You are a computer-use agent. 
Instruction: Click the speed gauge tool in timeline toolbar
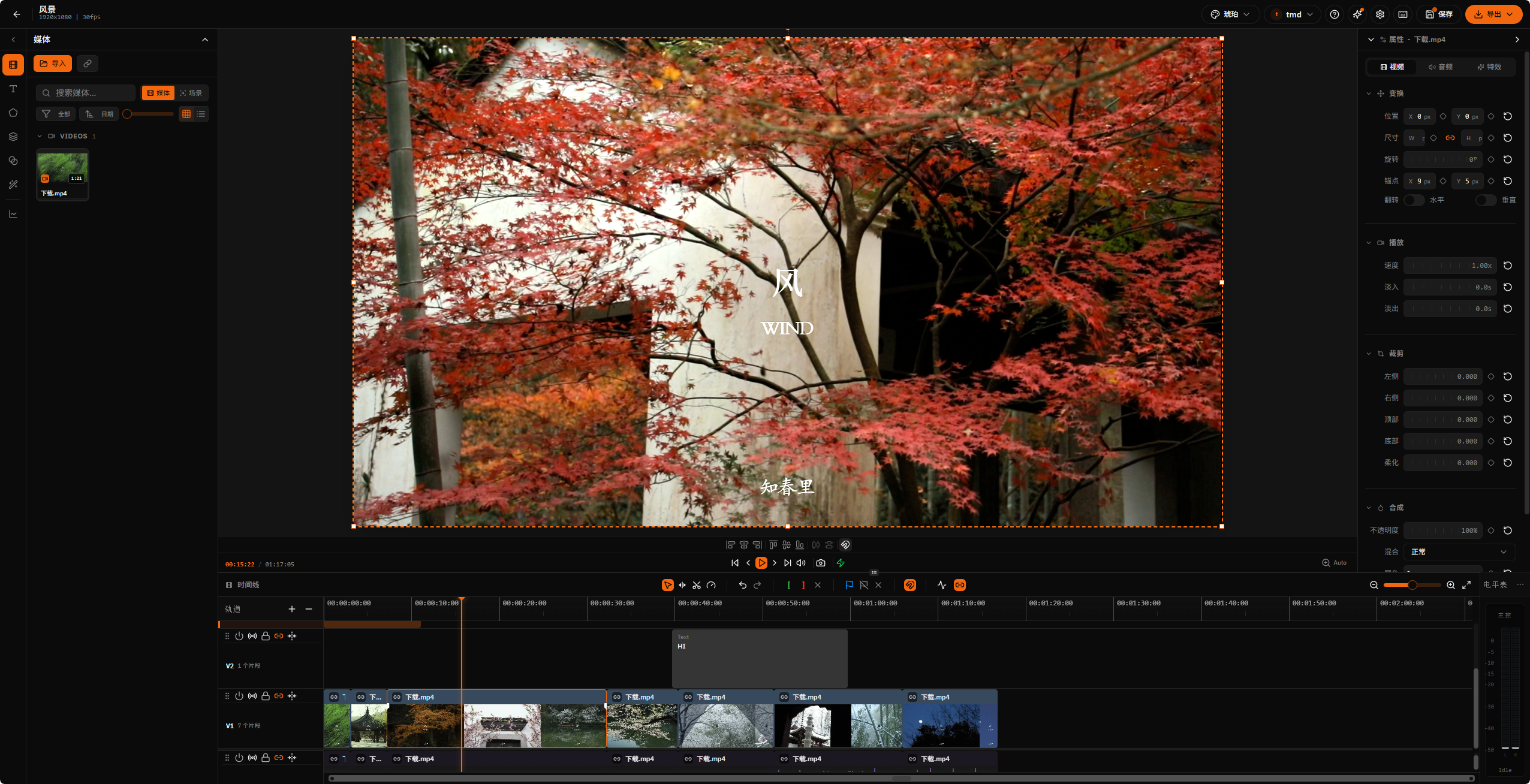(711, 585)
